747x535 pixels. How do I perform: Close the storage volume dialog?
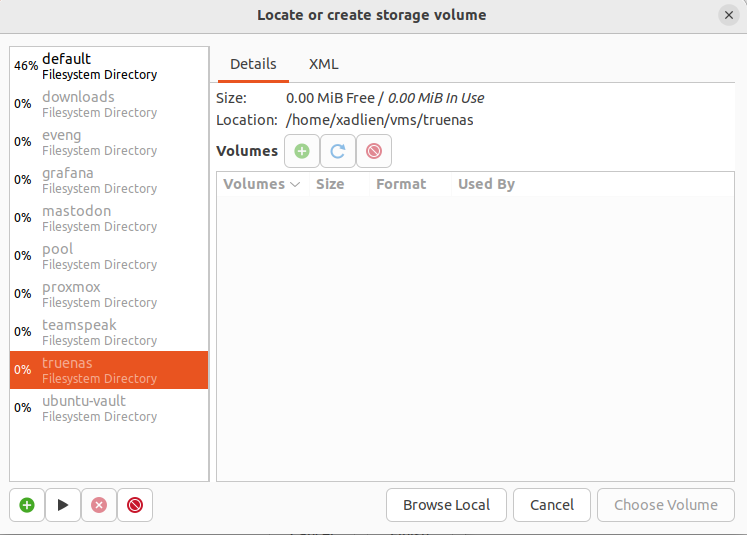tap(728, 15)
